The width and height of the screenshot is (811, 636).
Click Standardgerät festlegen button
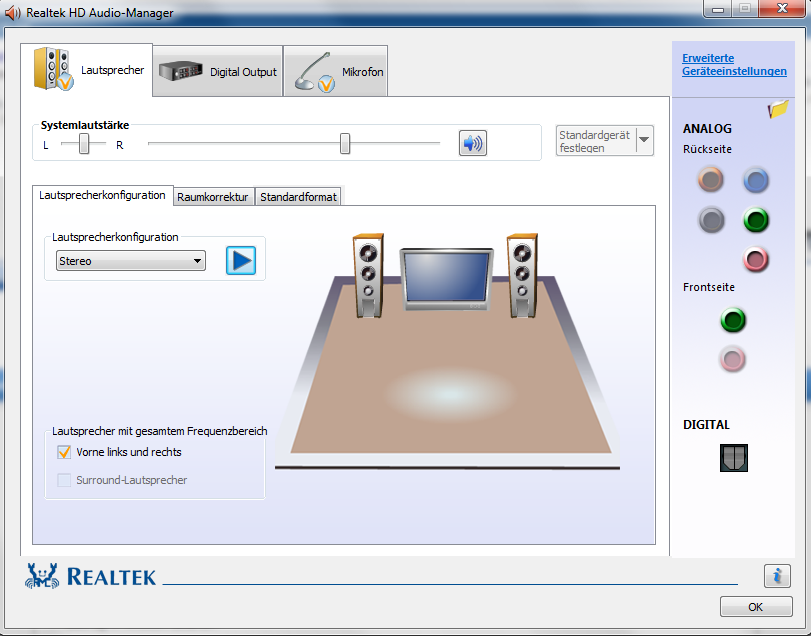click(x=596, y=141)
